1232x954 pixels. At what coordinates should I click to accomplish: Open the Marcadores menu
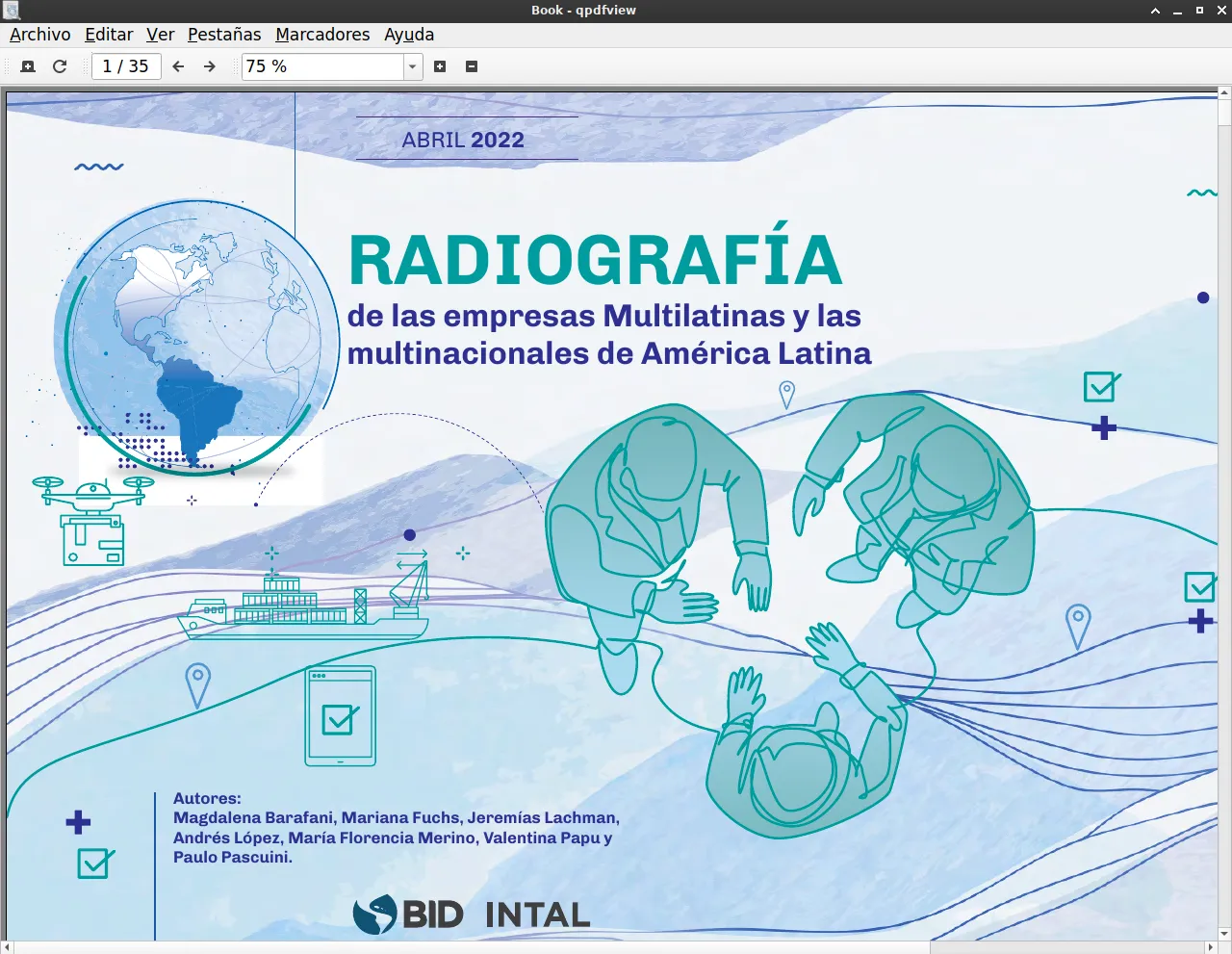(x=322, y=35)
